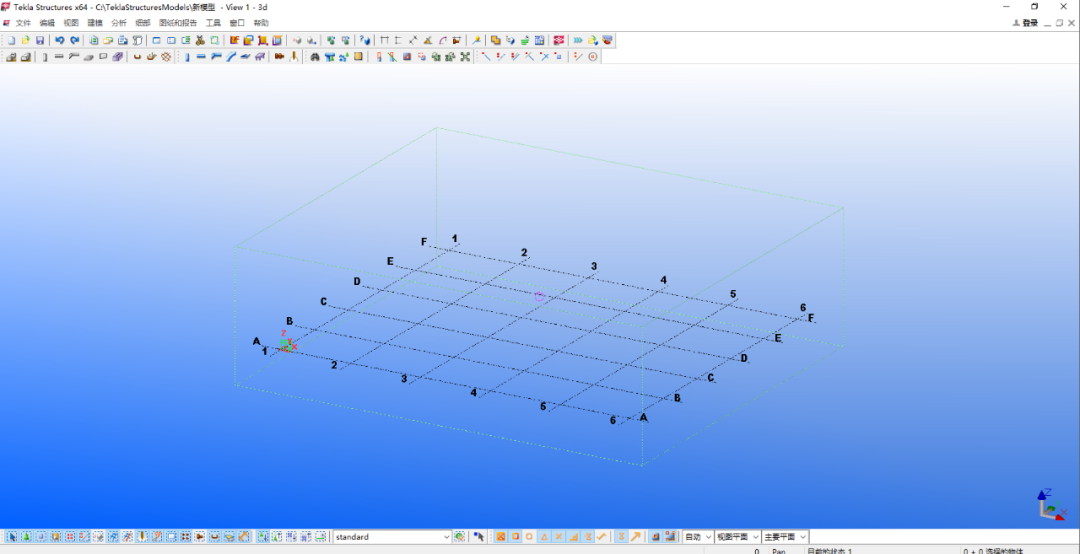The image size is (1080, 554).
Task: Click the Redo arrow icon
Action: pyautogui.click(x=74, y=40)
